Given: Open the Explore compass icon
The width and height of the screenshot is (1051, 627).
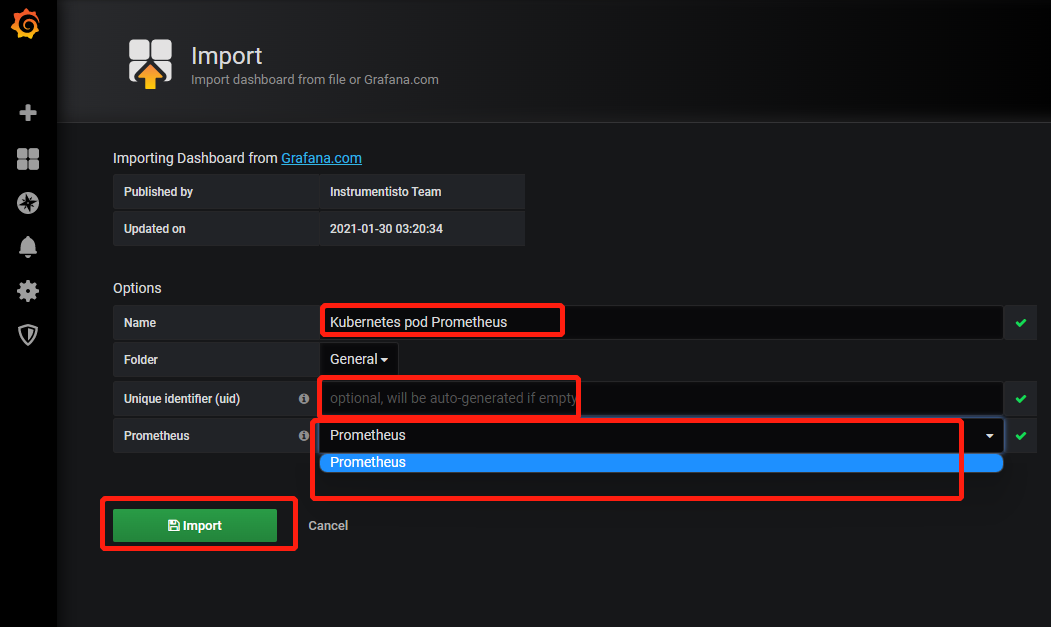Looking at the screenshot, I should (x=27, y=203).
